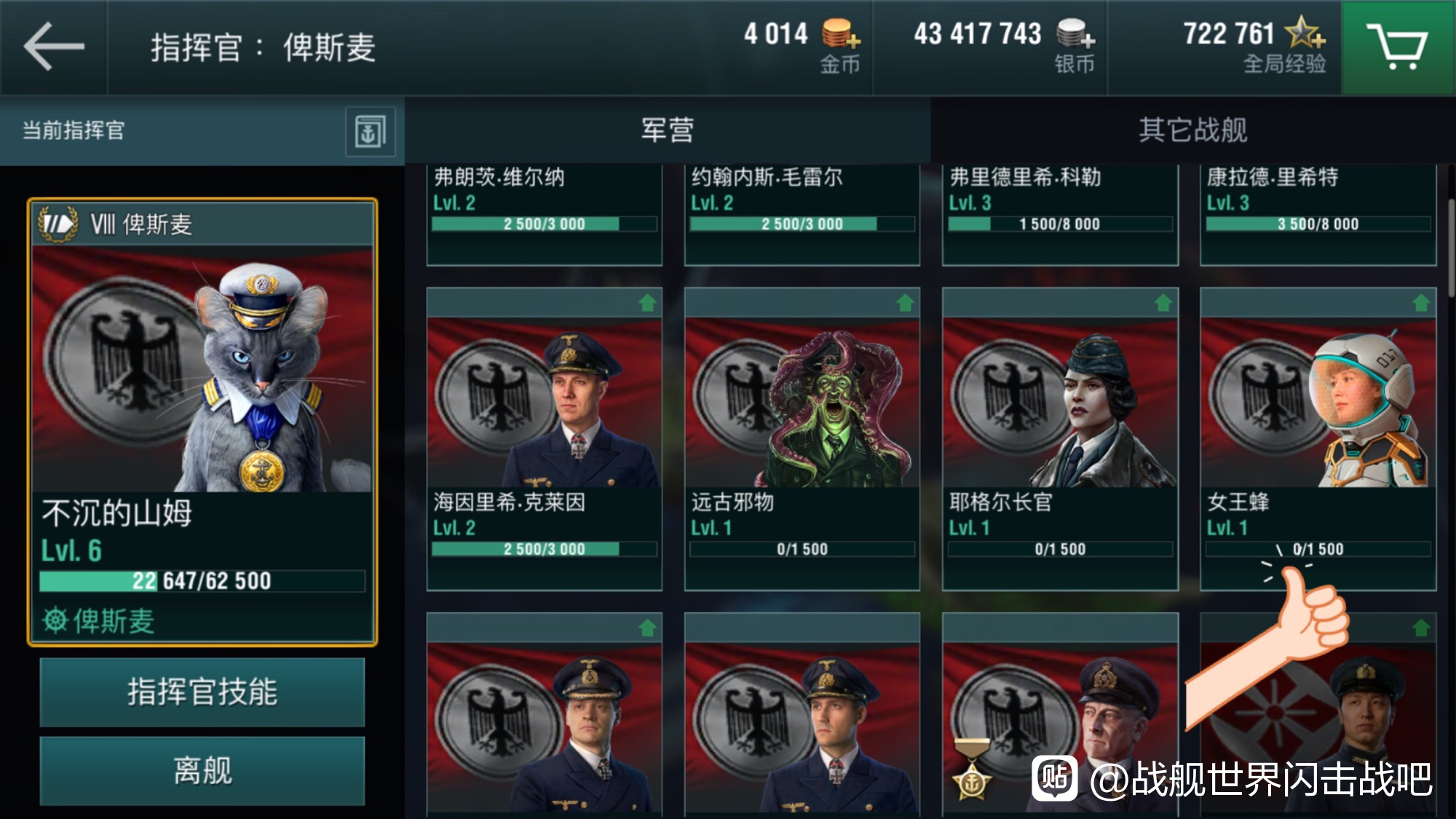Click green upgrade arrow on 女王蜂 card
This screenshot has width=1456, height=819.
pos(1421,303)
